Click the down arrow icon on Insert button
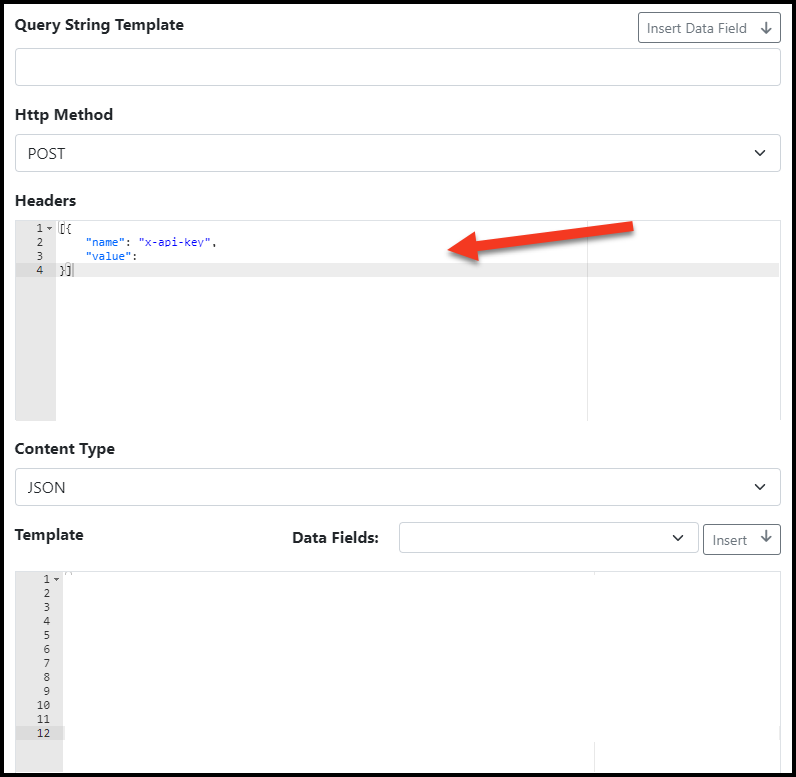796x777 pixels. pos(766,536)
